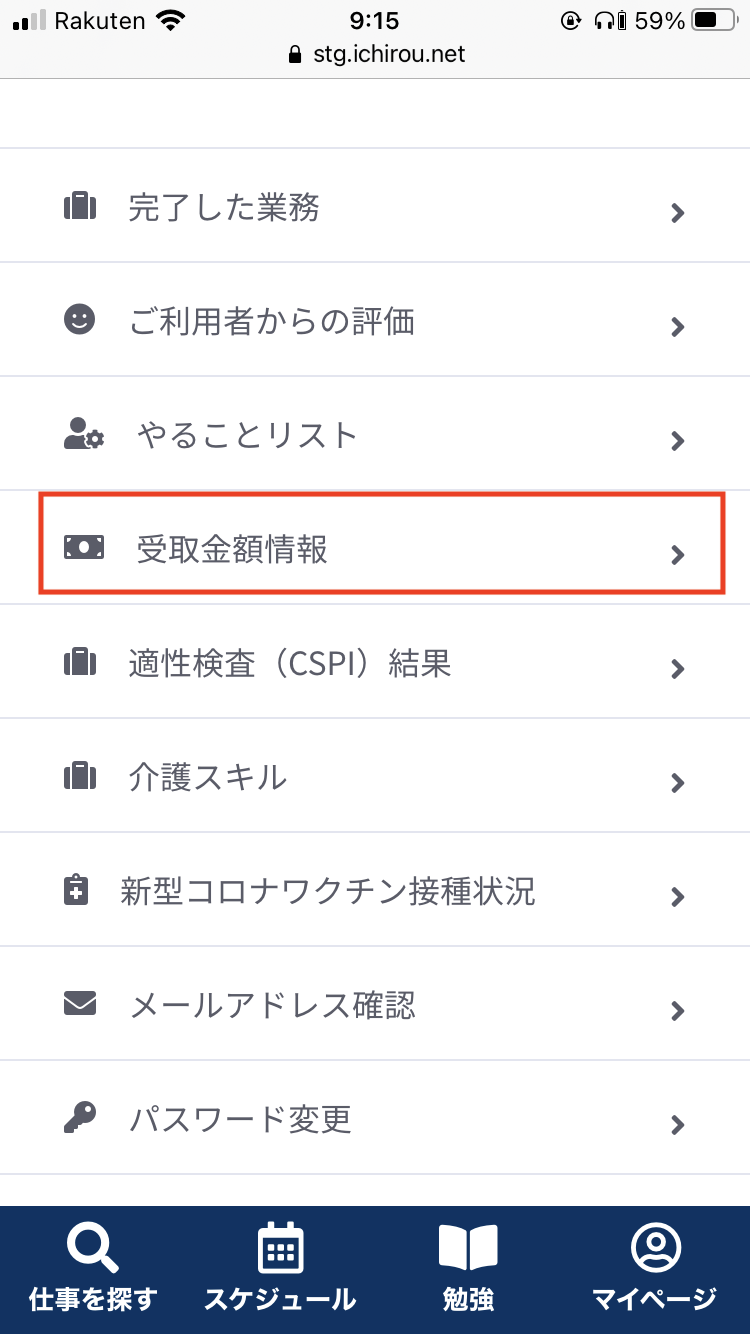Expand 完了した業務 via its chevron
This screenshot has width=750, height=1334.
point(678,213)
